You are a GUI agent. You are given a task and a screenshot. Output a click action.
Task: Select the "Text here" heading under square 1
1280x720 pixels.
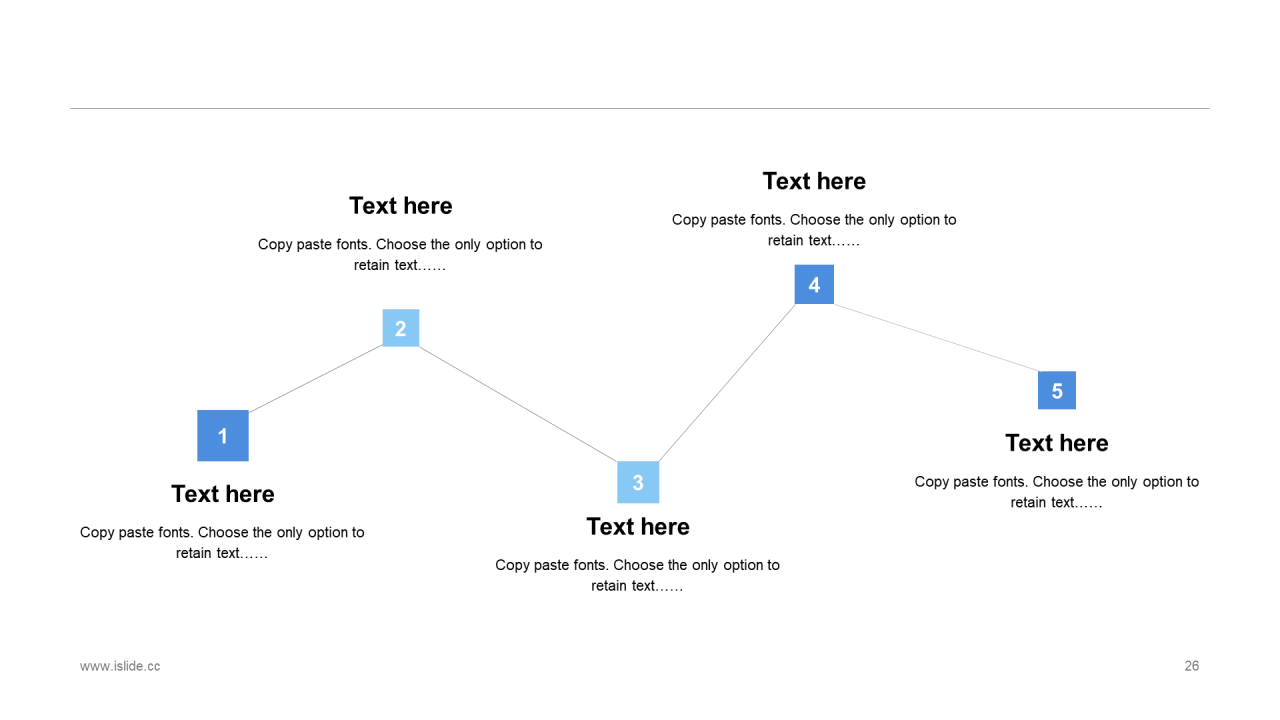point(222,494)
